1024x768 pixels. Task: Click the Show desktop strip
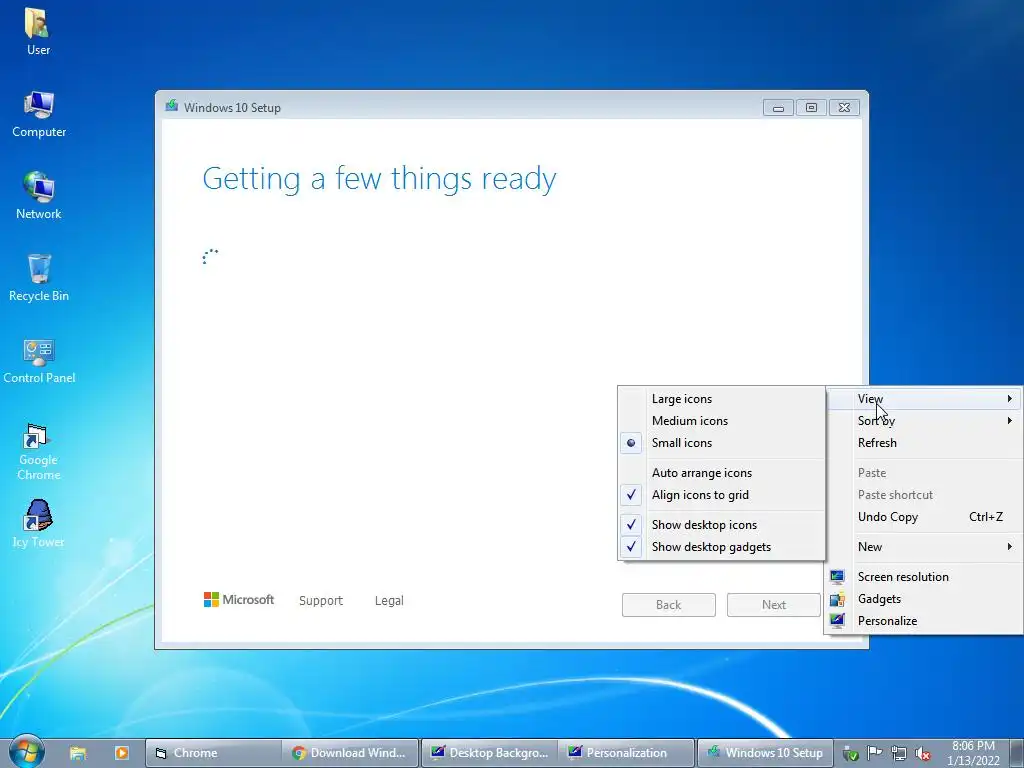pyautogui.click(x=1017, y=753)
